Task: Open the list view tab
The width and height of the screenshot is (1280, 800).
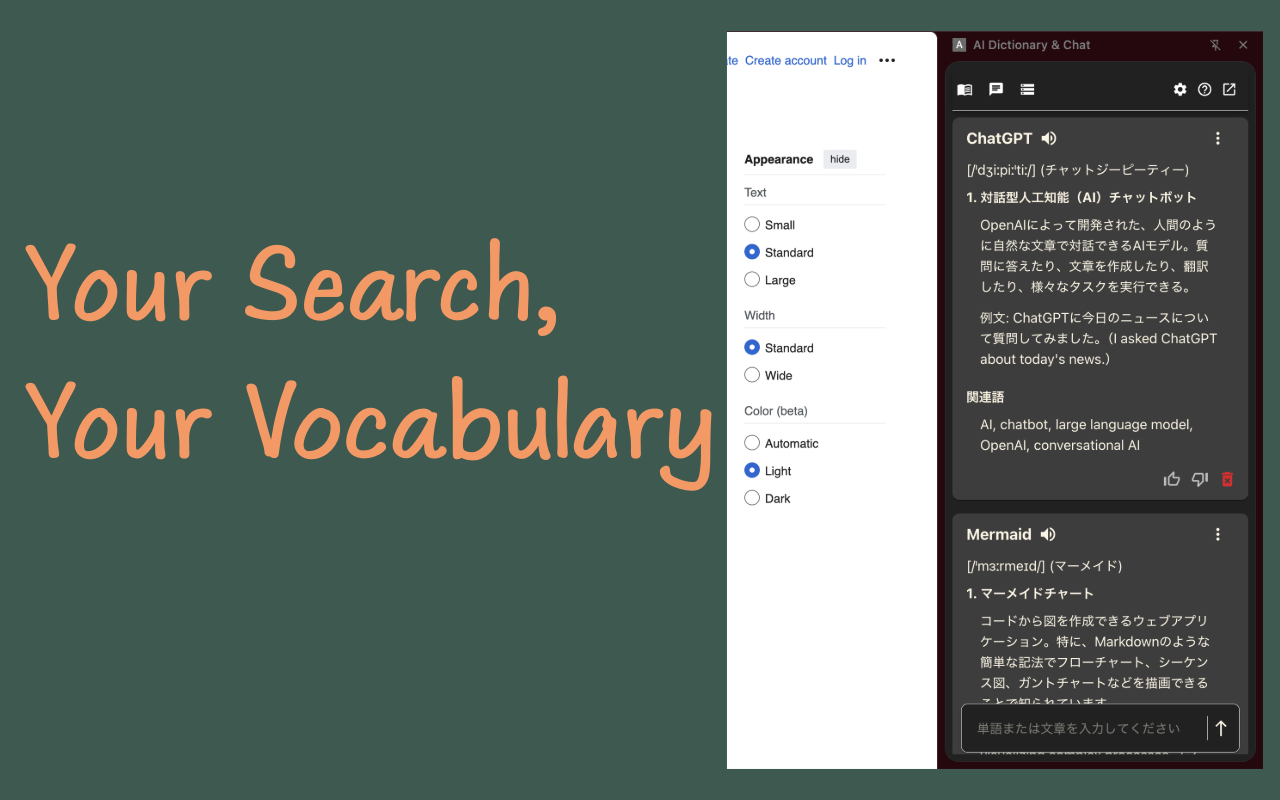Action: tap(1027, 89)
